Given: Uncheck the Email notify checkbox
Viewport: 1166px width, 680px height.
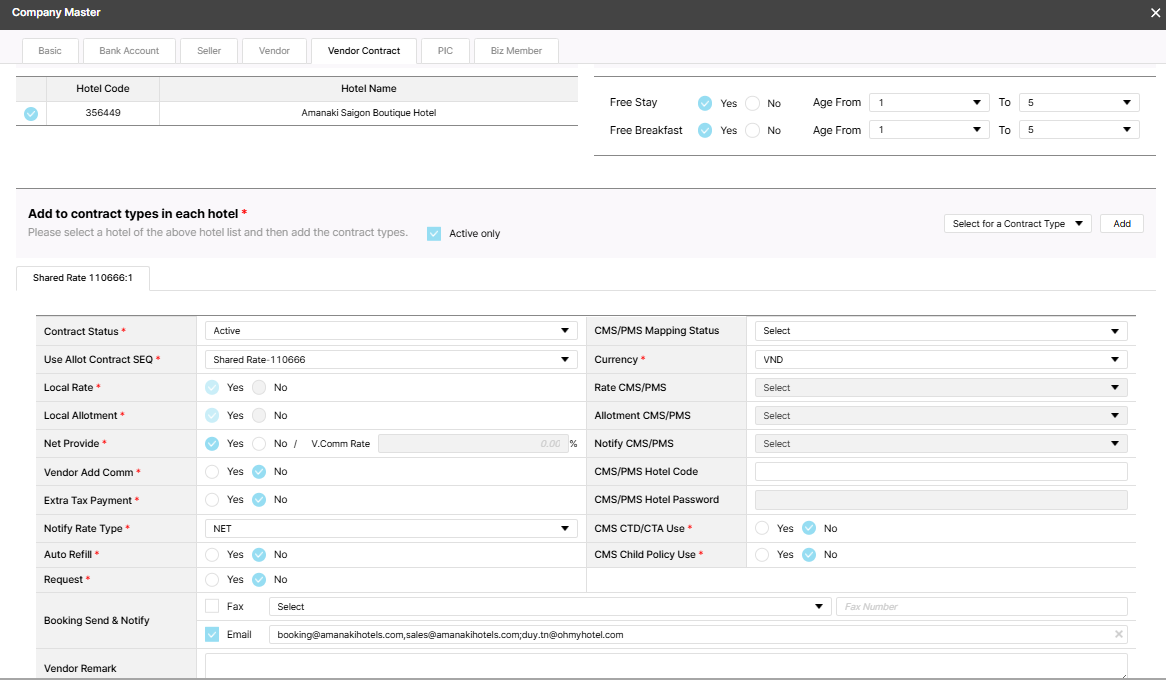Looking at the screenshot, I should [212, 634].
